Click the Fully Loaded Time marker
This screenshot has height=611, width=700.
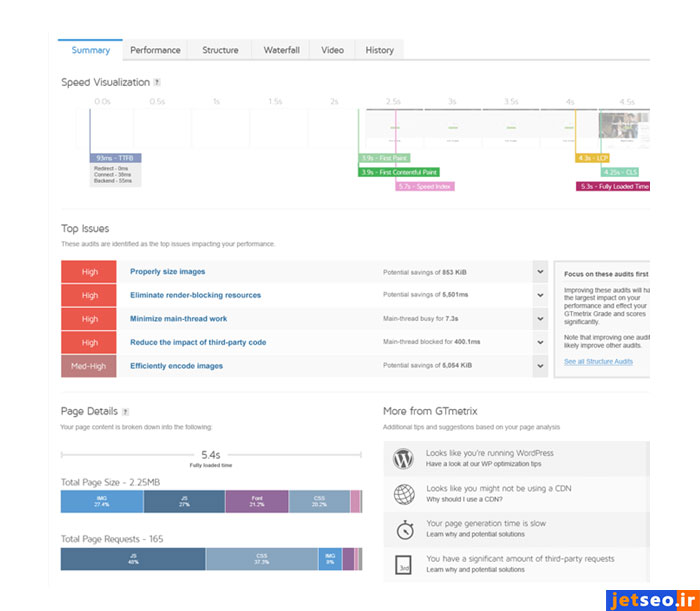click(x=613, y=186)
